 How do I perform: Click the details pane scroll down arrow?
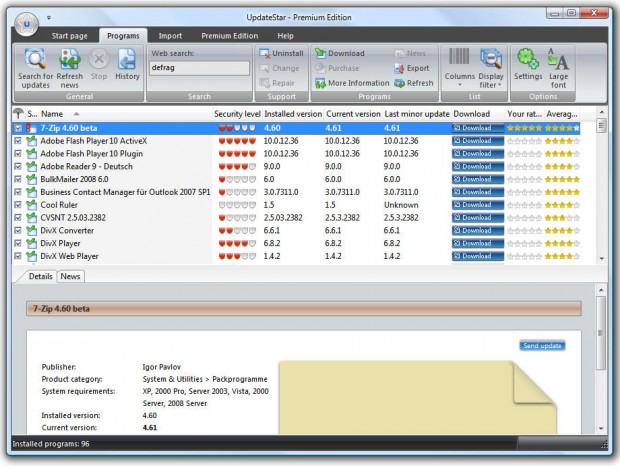point(601,428)
